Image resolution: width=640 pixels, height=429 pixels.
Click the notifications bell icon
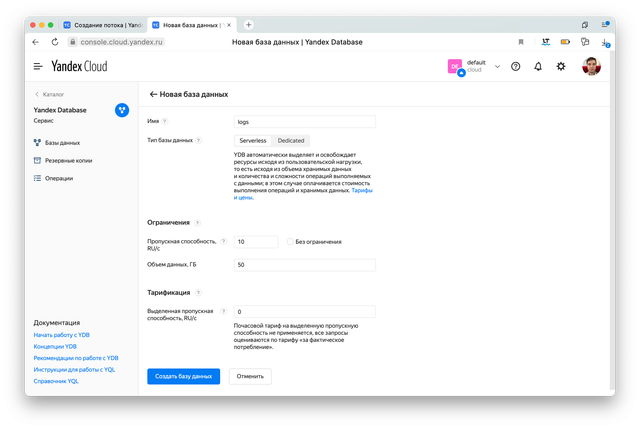click(538, 67)
